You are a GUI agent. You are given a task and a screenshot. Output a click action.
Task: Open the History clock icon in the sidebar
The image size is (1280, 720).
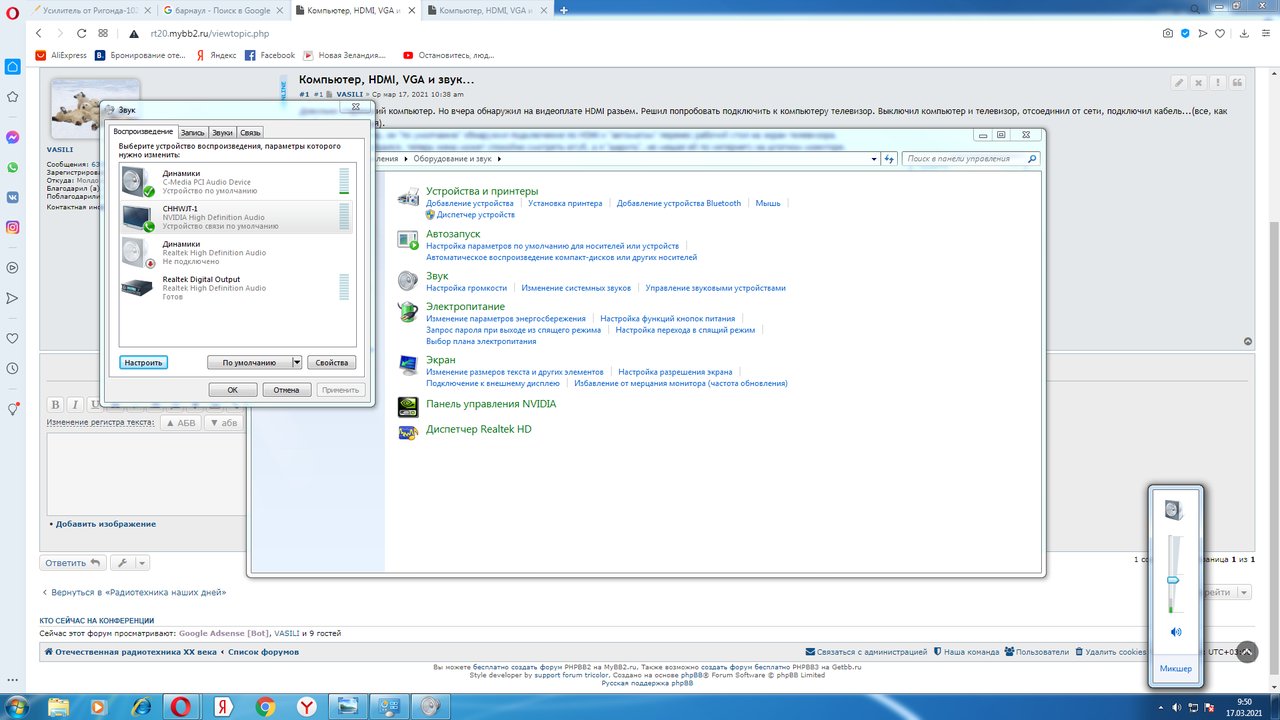(x=13, y=368)
